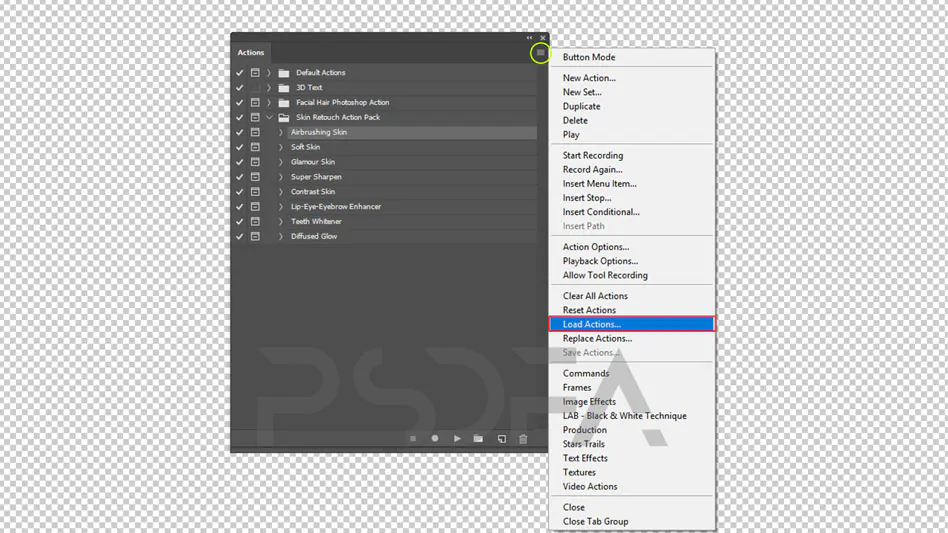
Task: Open the Actions panel flyout menu icon
Action: 541,53
